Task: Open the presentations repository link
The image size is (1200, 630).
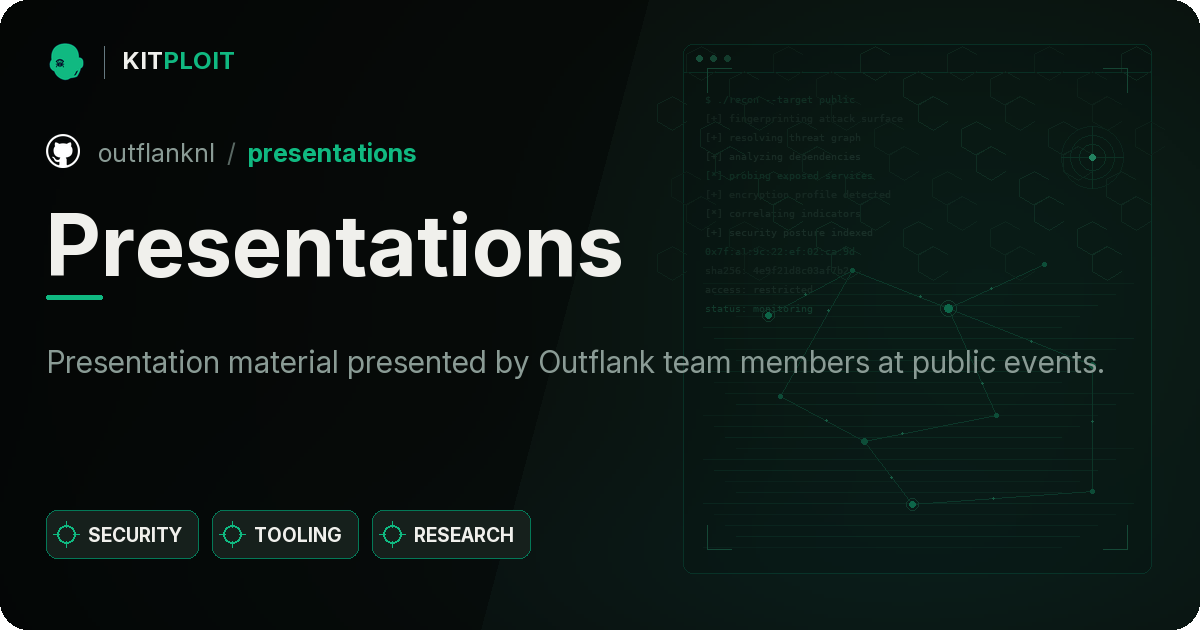Action: (x=332, y=153)
